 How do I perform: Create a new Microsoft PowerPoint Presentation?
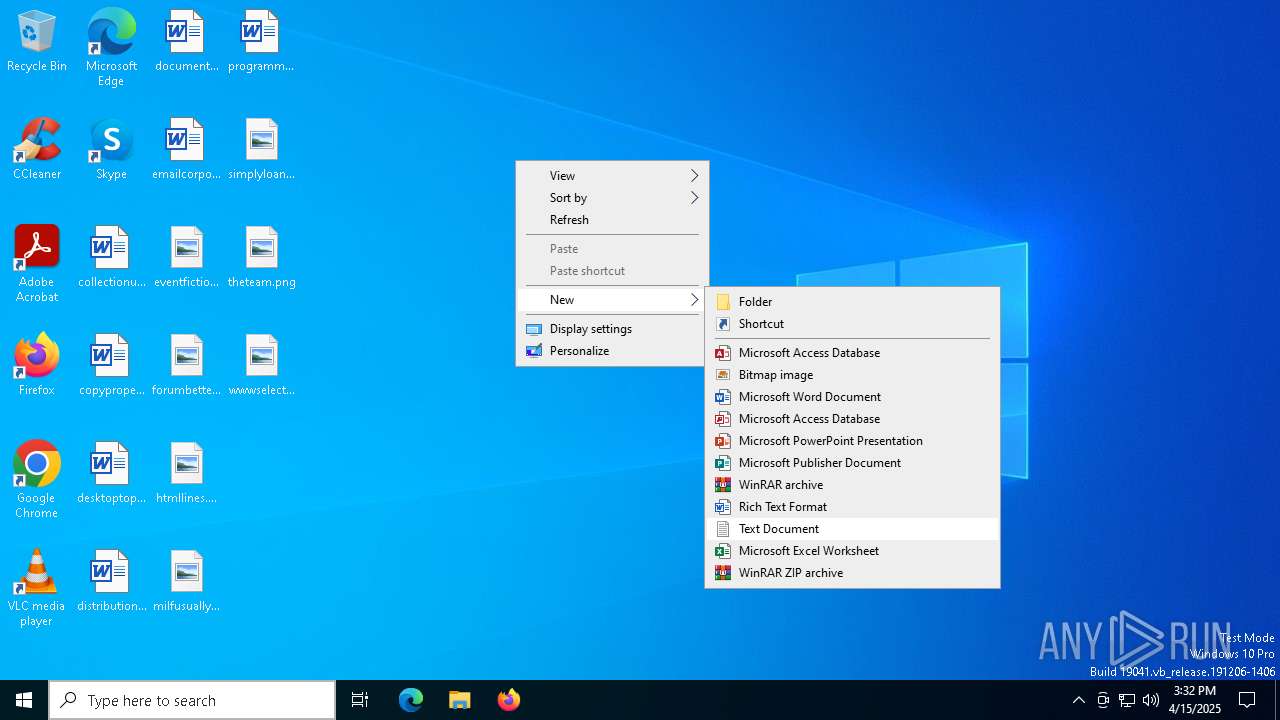click(852, 441)
